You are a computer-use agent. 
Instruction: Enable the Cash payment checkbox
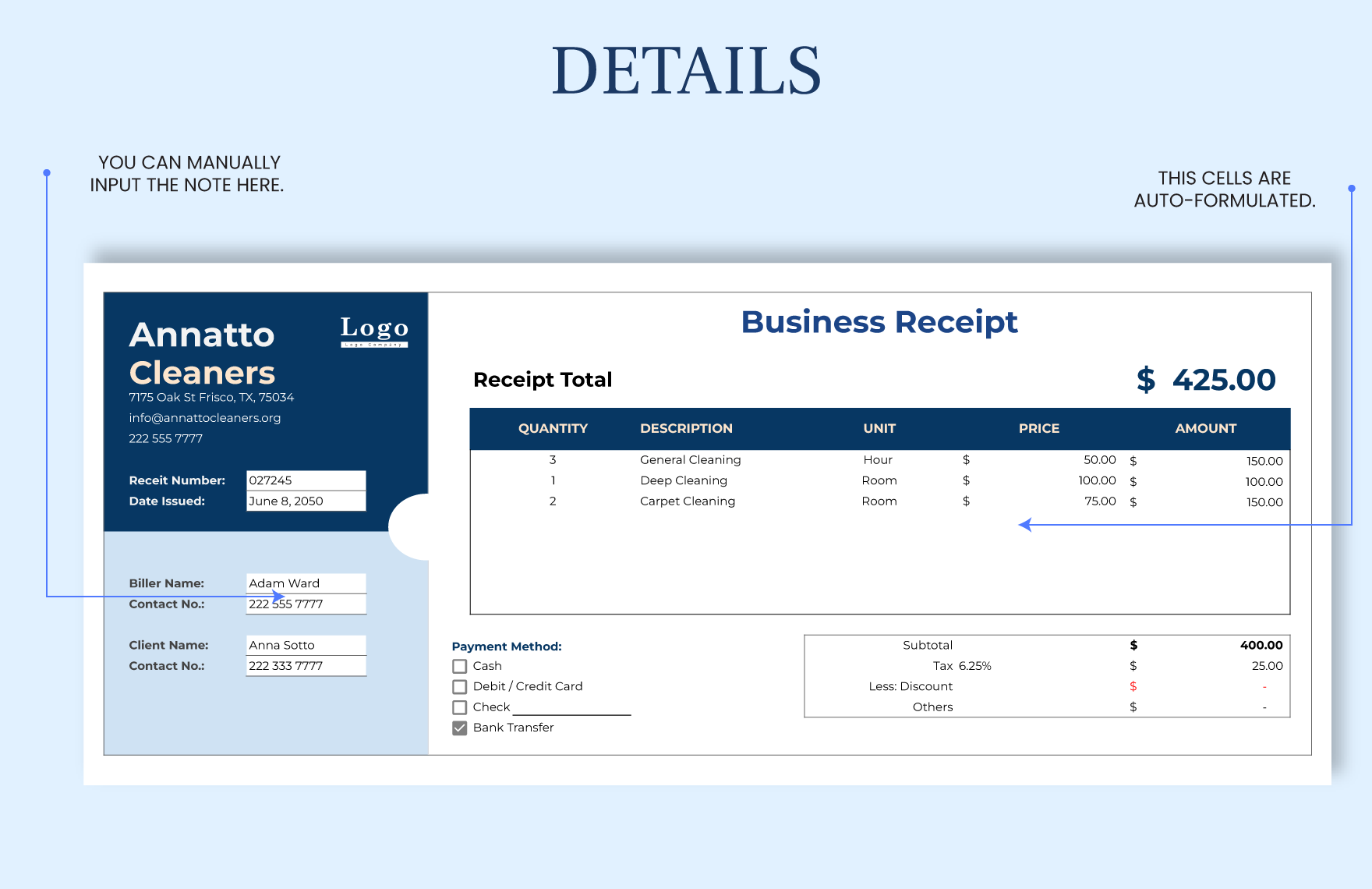(459, 666)
